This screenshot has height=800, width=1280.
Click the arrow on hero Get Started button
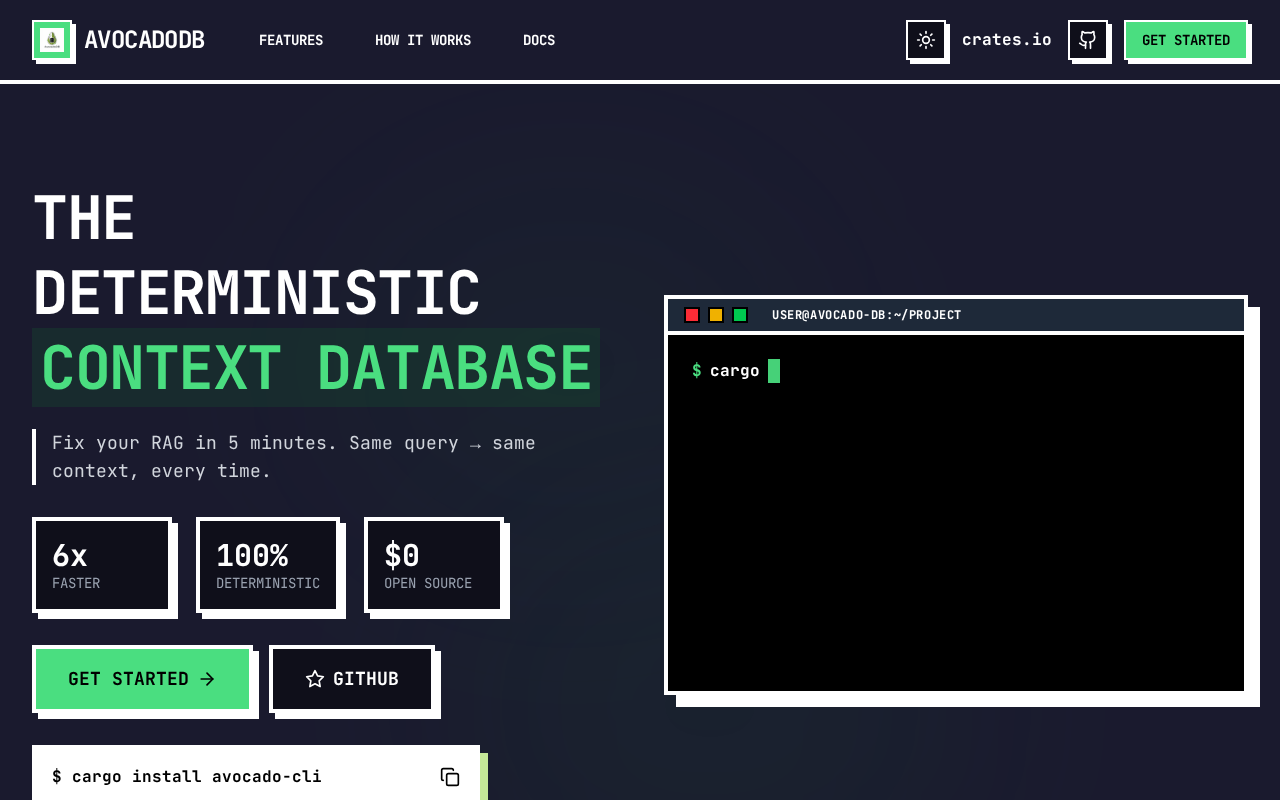tap(207, 679)
